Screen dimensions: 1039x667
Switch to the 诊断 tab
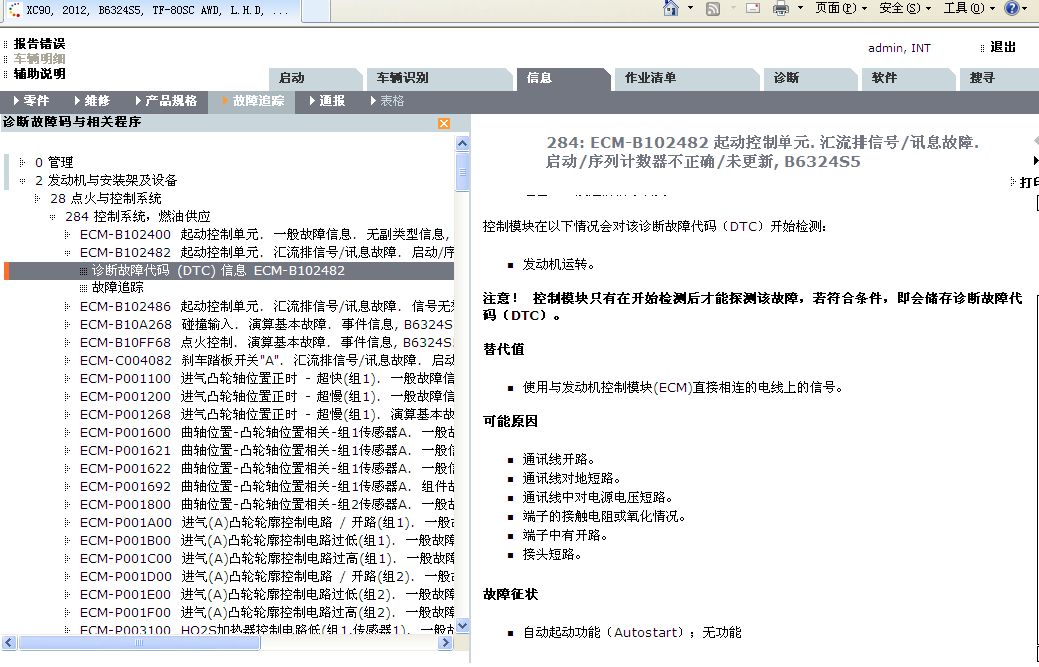click(x=786, y=78)
